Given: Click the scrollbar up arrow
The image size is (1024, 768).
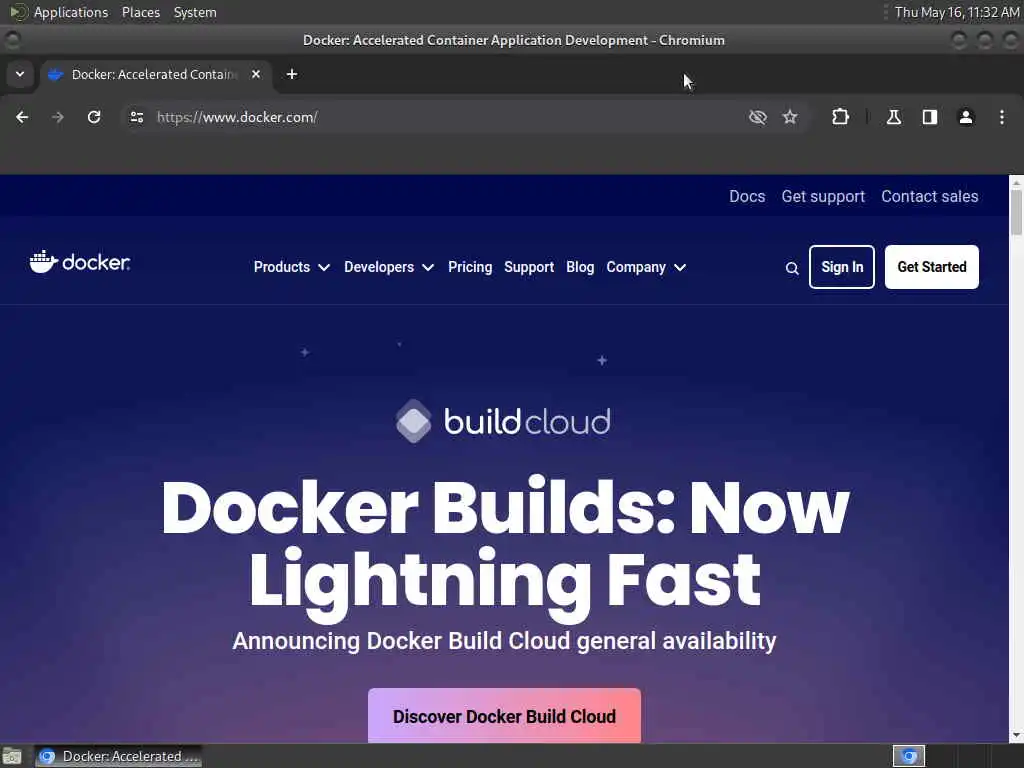Looking at the screenshot, I should 1016,182.
